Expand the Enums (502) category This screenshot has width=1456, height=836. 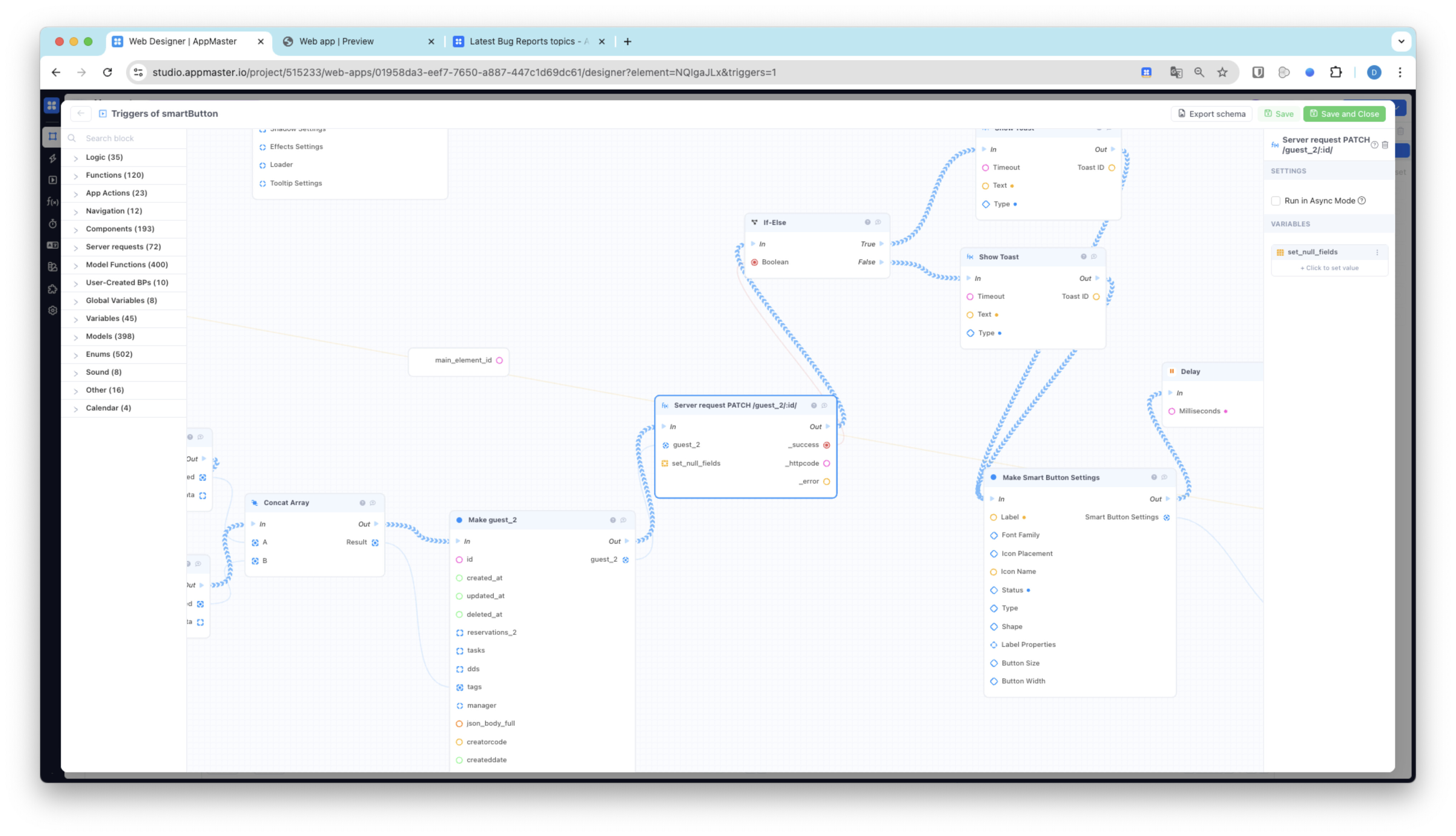coord(124,354)
